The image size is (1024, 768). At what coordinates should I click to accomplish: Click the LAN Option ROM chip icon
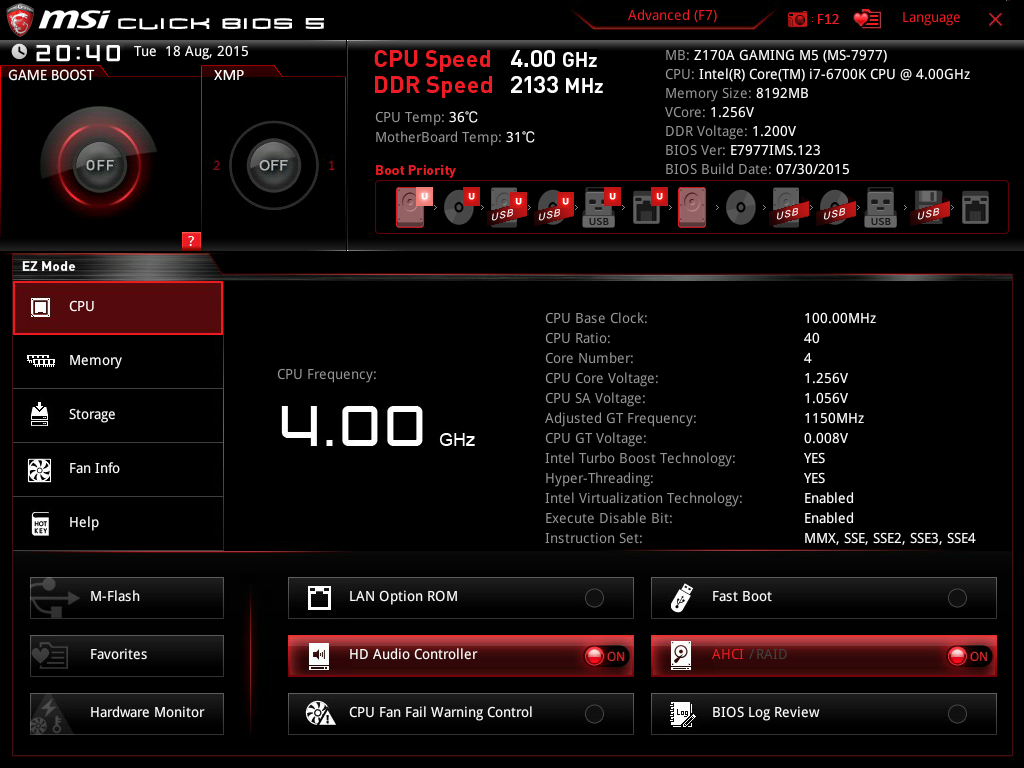(x=319, y=598)
